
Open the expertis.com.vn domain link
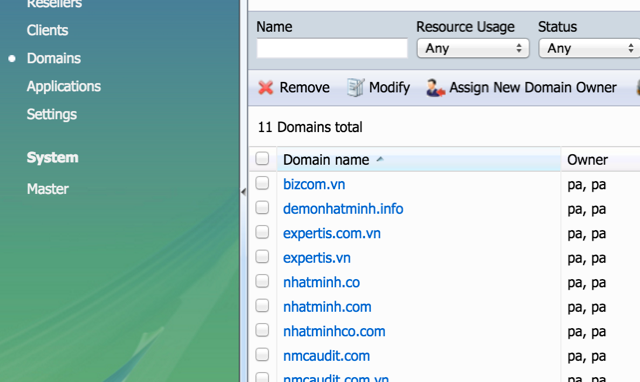[x=332, y=233]
